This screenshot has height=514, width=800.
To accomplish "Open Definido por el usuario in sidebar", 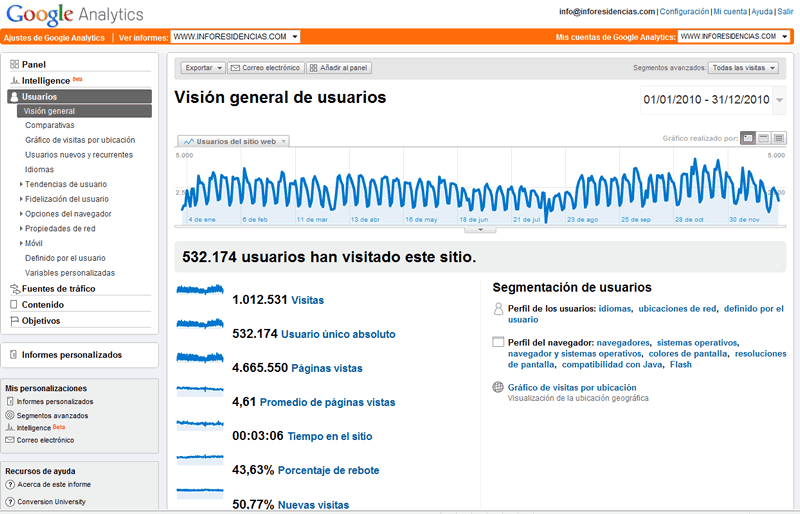I will coord(65,258).
